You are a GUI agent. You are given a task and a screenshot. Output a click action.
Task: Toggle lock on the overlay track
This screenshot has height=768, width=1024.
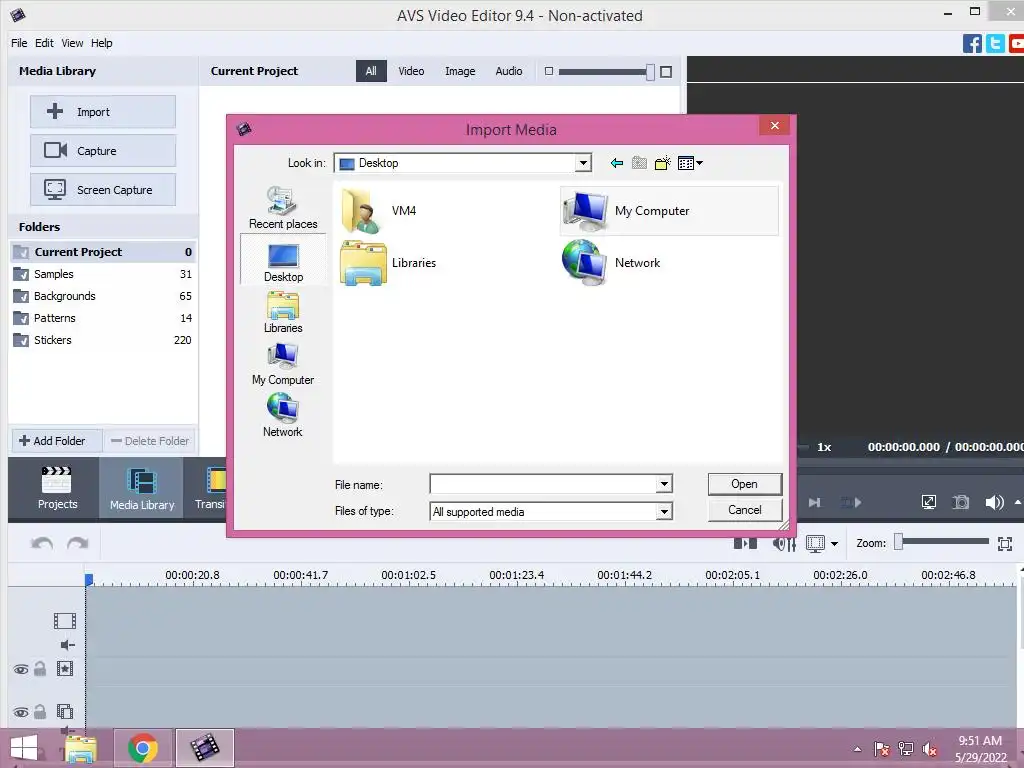click(x=40, y=712)
